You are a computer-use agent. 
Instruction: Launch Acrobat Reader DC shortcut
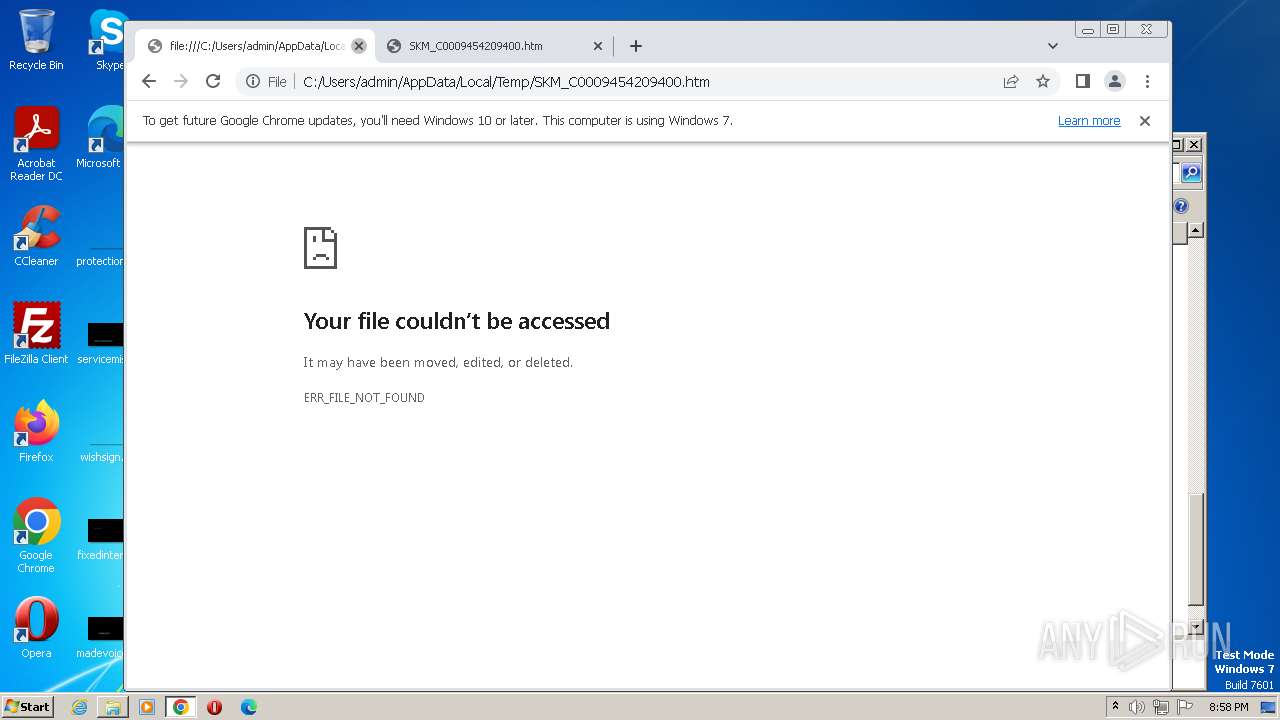36,145
